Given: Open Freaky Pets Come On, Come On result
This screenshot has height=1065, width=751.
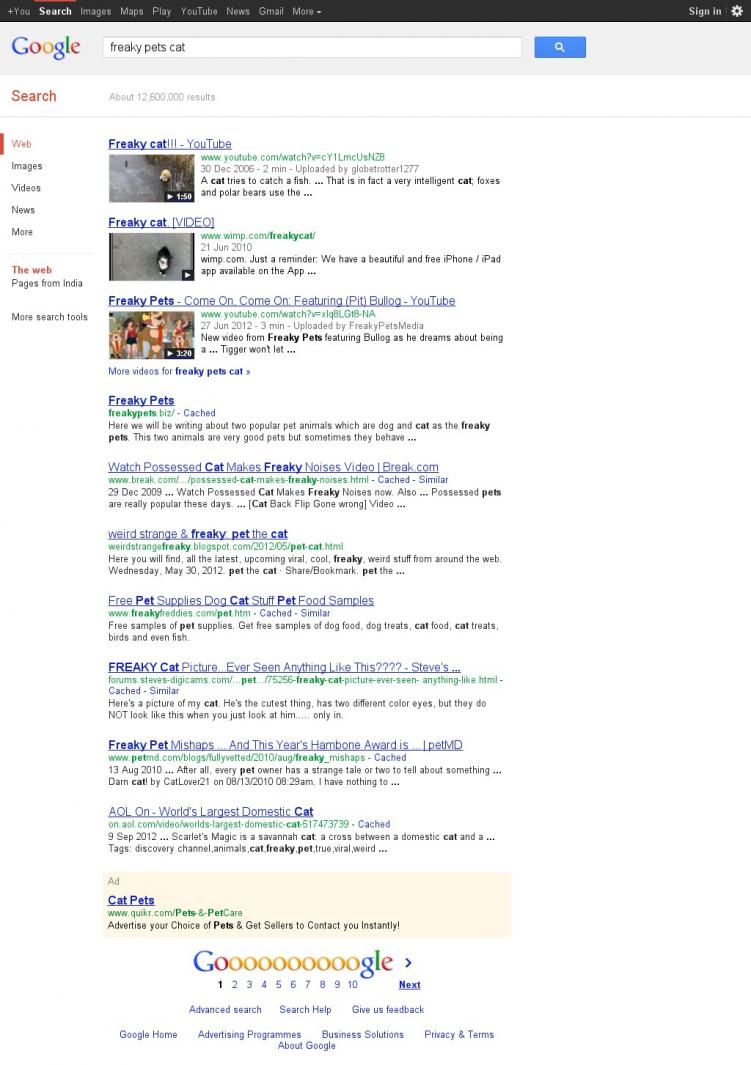Looking at the screenshot, I should 282,301.
